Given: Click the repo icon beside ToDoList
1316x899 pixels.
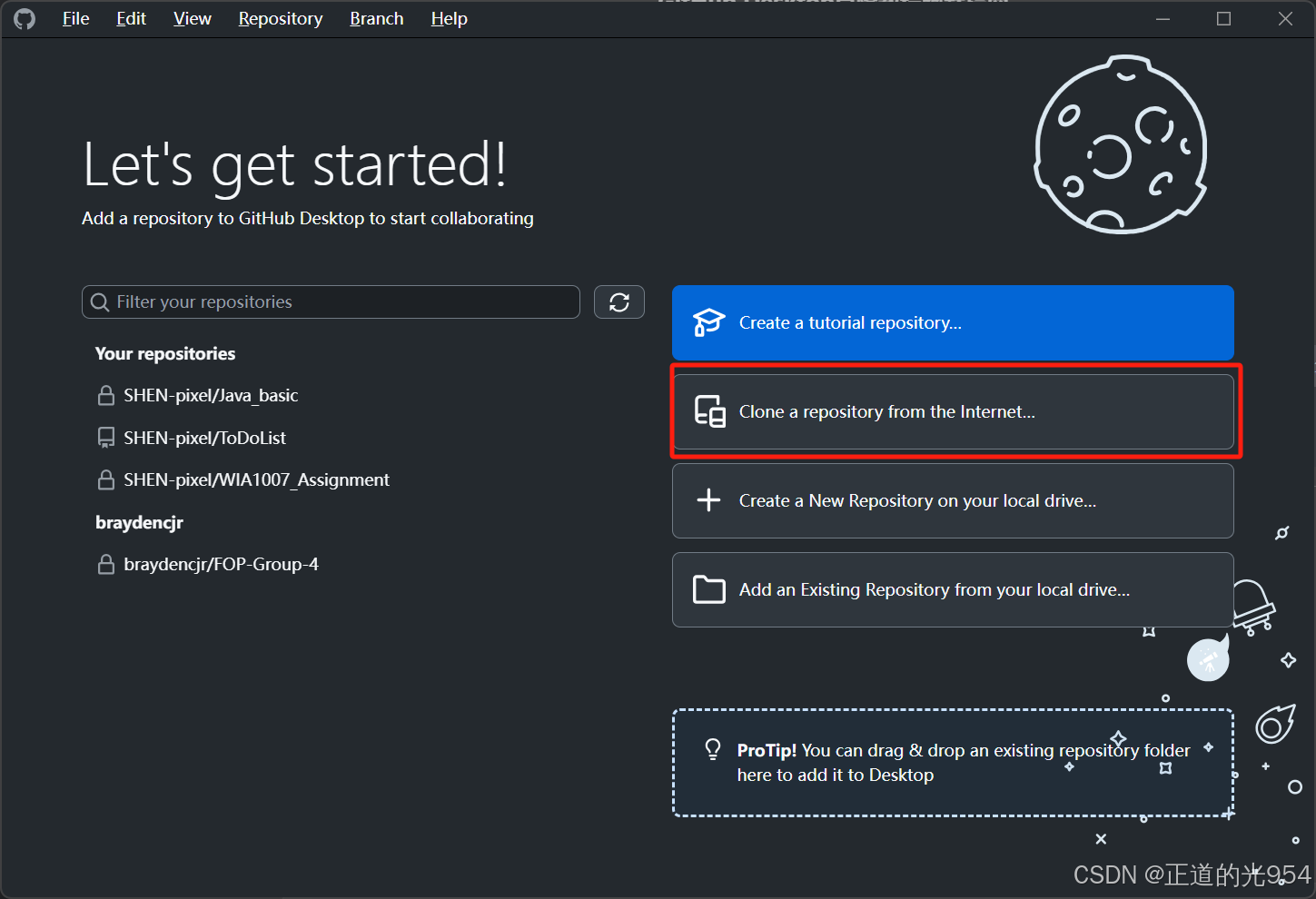Looking at the screenshot, I should tap(106, 438).
